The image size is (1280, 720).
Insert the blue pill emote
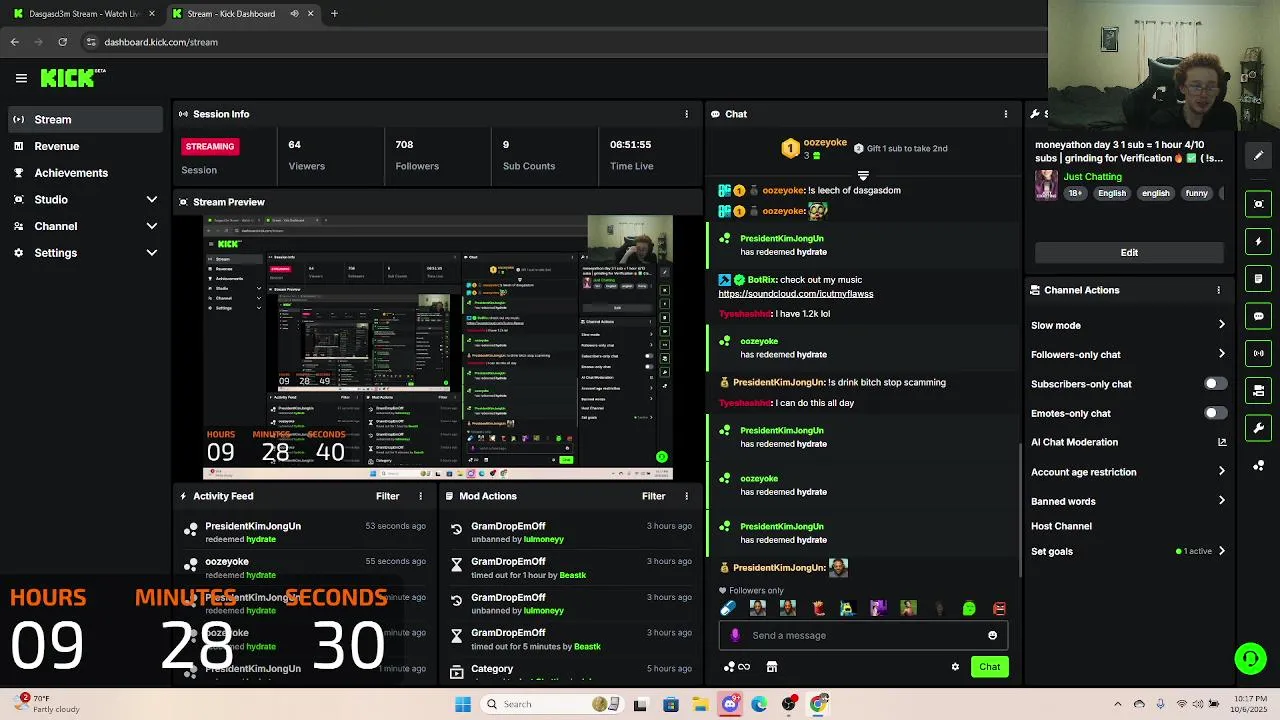(728, 608)
